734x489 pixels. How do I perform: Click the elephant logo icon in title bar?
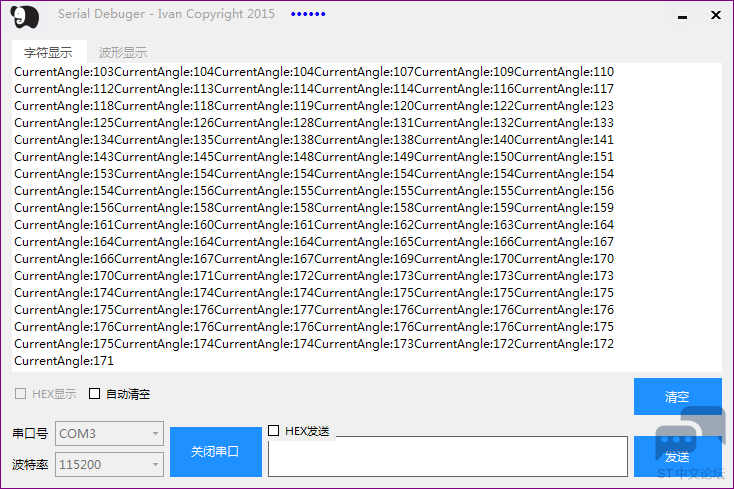25,17
